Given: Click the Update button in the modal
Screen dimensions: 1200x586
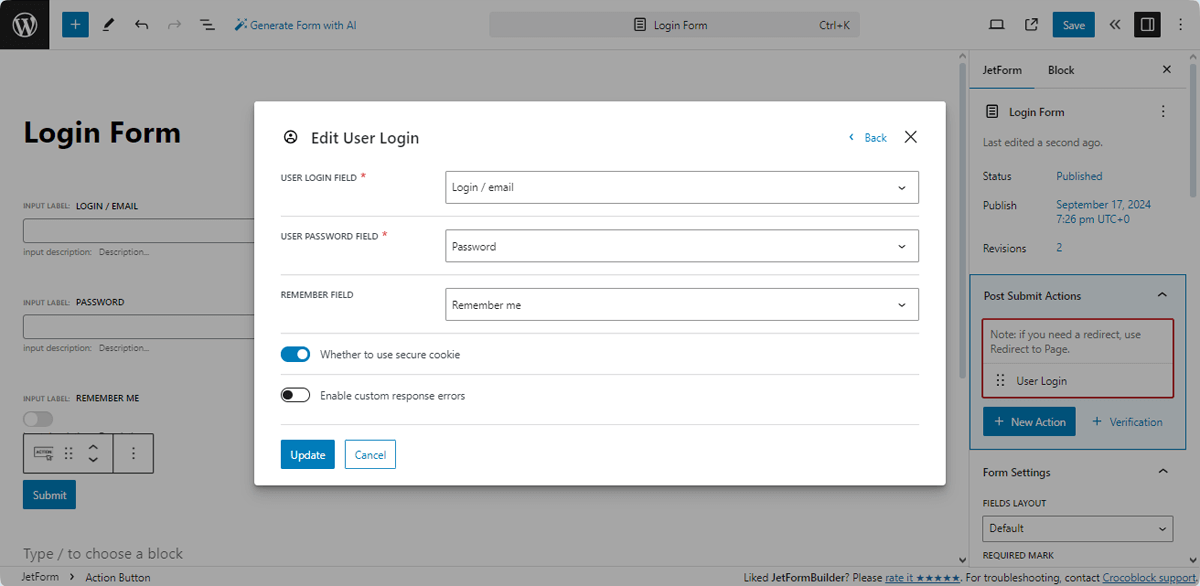Looking at the screenshot, I should pyautogui.click(x=307, y=454).
